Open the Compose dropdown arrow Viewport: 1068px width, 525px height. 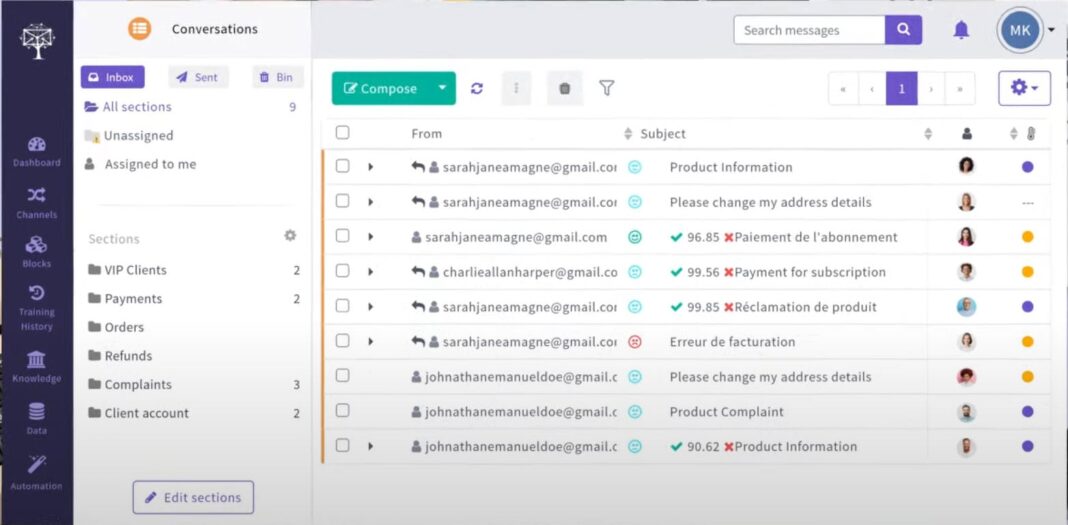point(442,89)
